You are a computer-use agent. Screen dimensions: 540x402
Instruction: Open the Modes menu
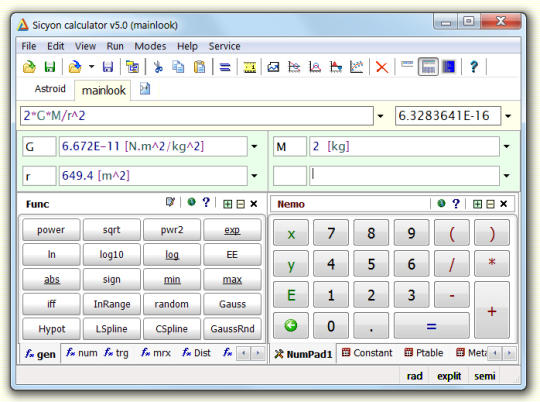tap(150, 46)
